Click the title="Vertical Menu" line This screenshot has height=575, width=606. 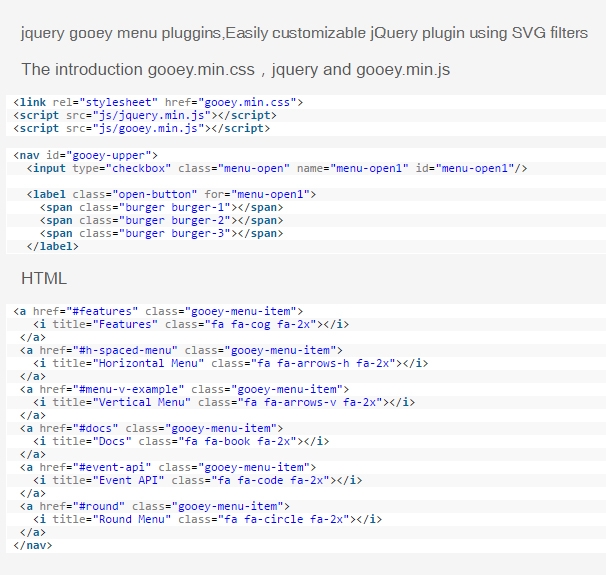click(224, 402)
